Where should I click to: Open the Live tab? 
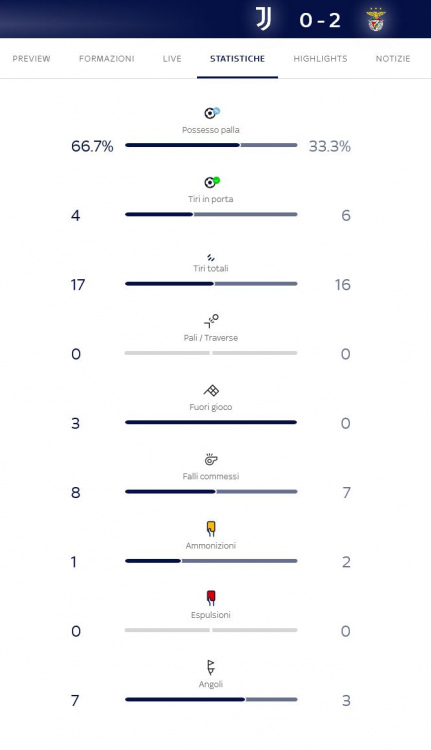(172, 58)
